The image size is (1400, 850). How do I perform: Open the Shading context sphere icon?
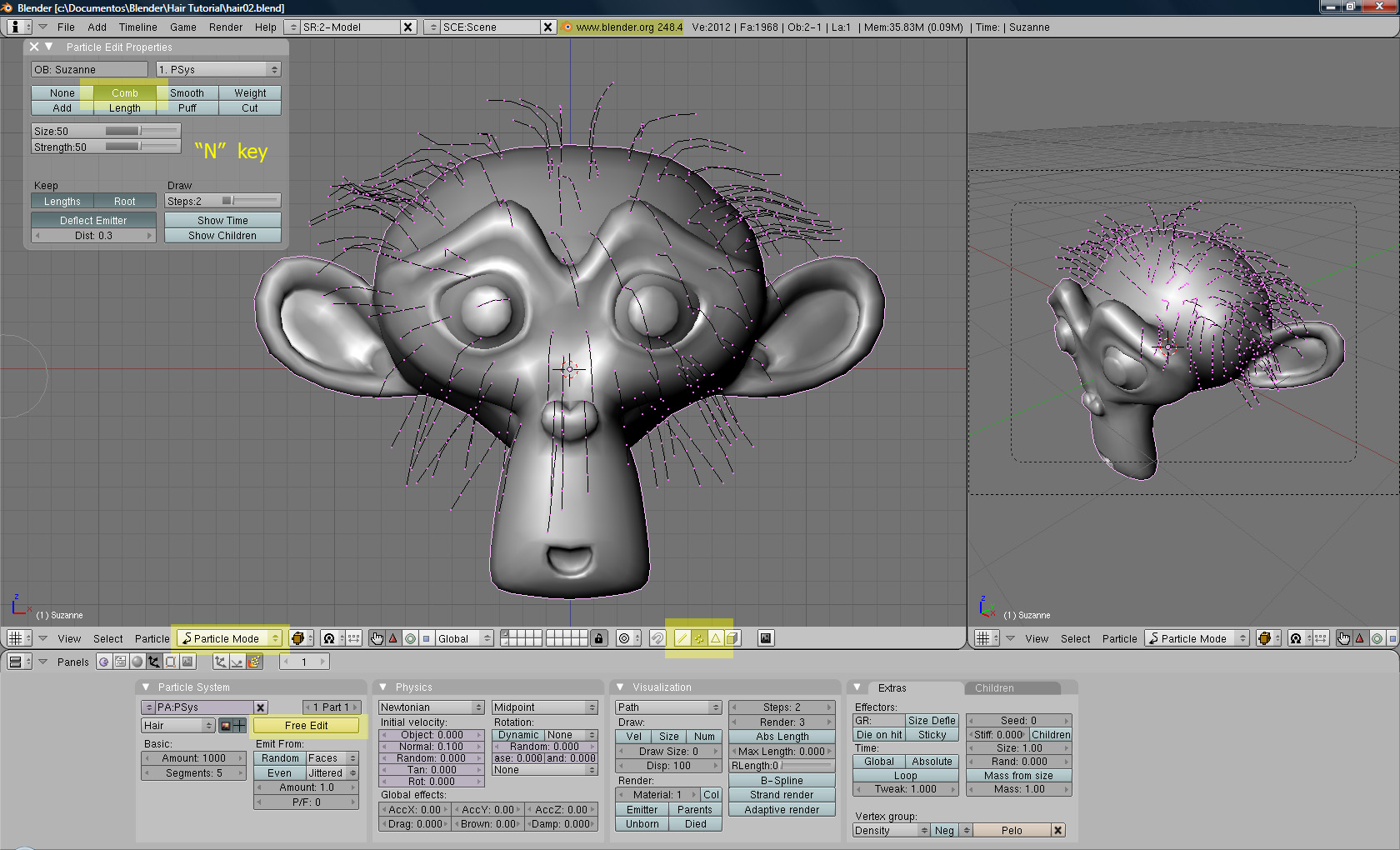click(x=137, y=662)
